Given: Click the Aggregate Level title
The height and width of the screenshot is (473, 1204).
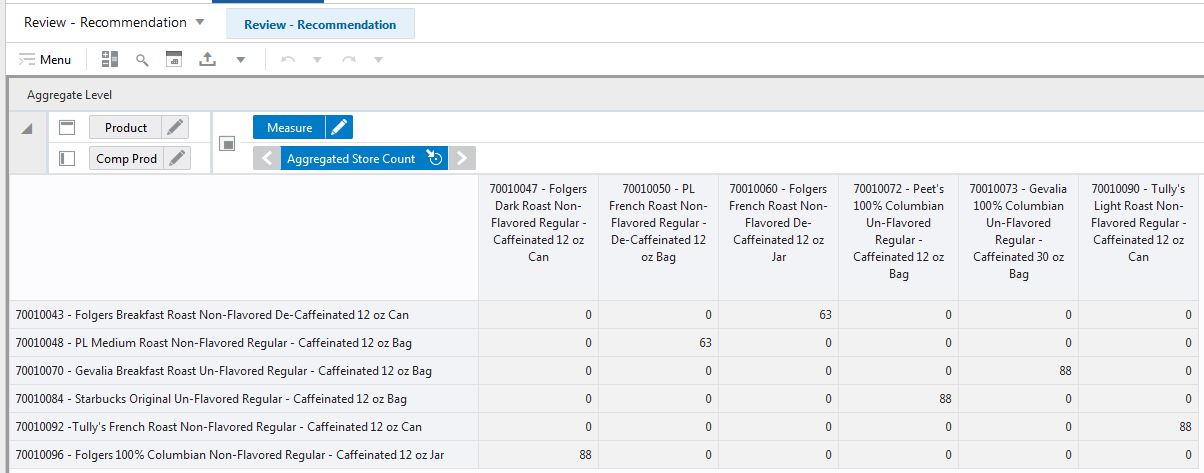Looking at the screenshot, I should pyautogui.click(x=69, y=94).
